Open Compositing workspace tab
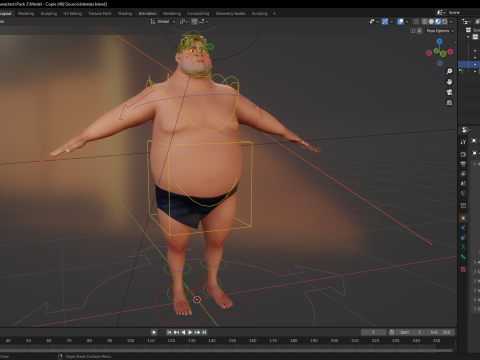 198,13
